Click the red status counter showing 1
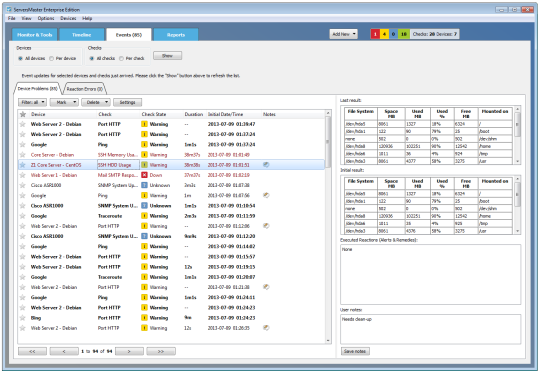540x374 pixels. tap(375, 34)
